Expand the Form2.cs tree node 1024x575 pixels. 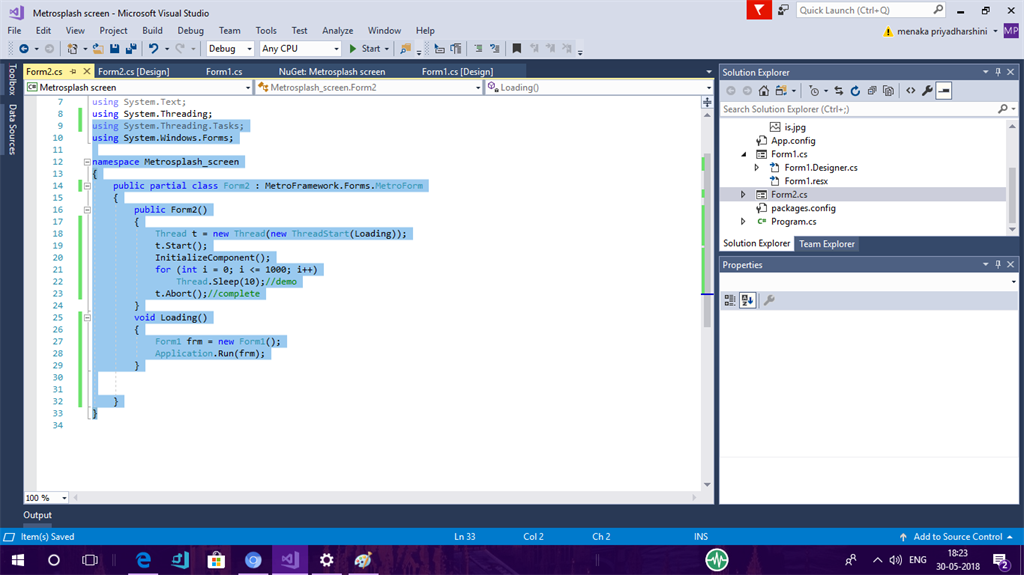tap(743, 194)
